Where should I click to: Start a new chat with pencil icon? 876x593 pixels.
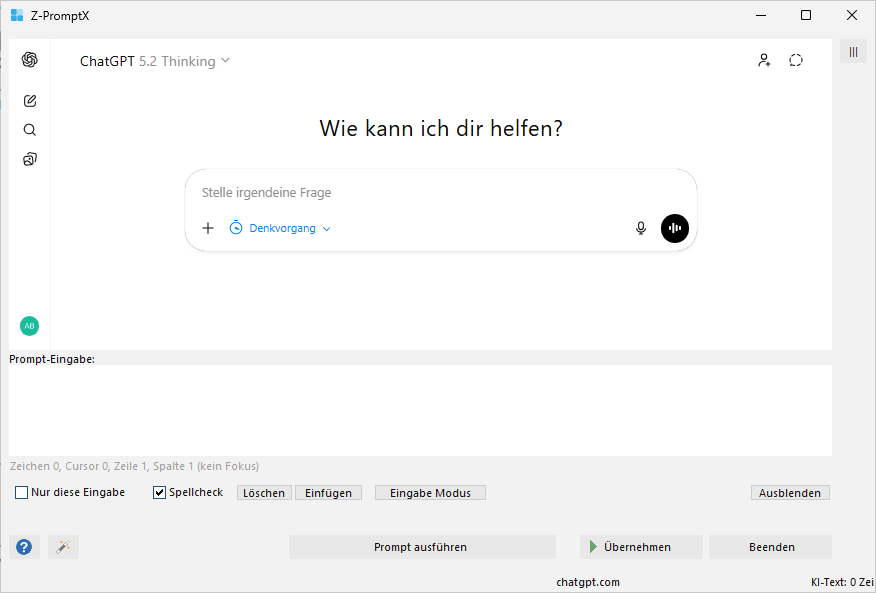click(x=30, y=101)
